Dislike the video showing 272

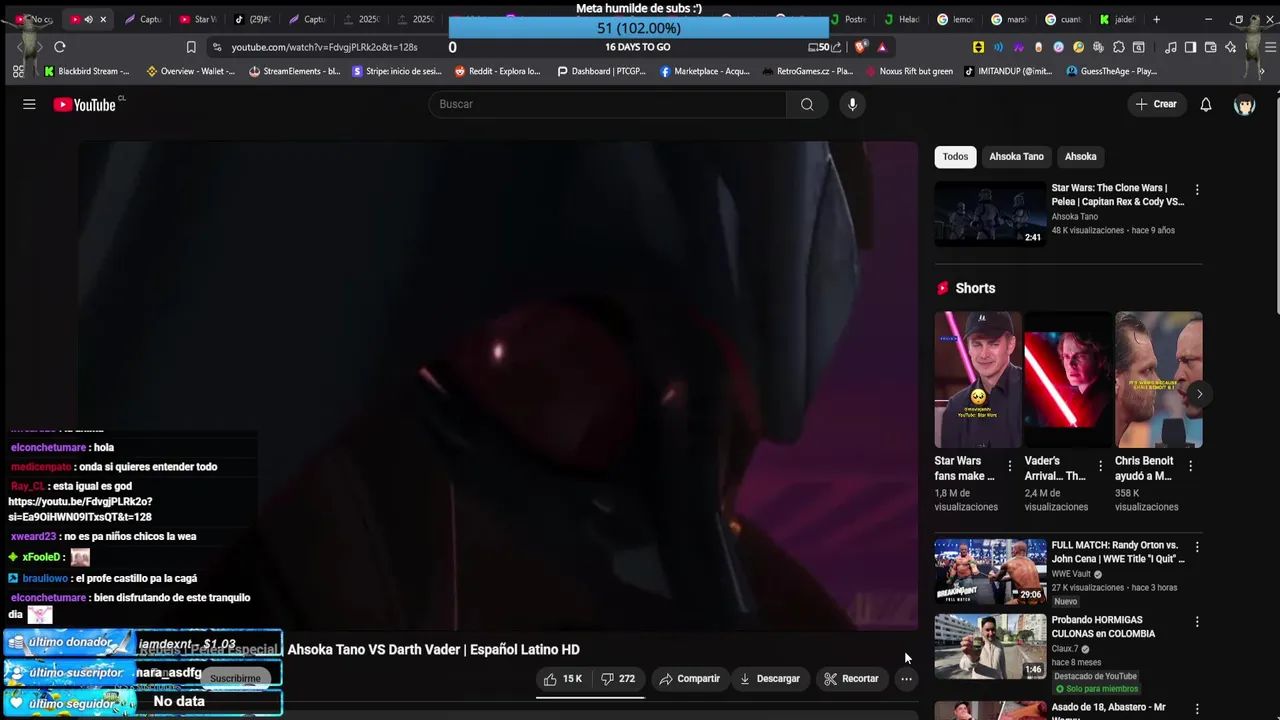[618, 679]
